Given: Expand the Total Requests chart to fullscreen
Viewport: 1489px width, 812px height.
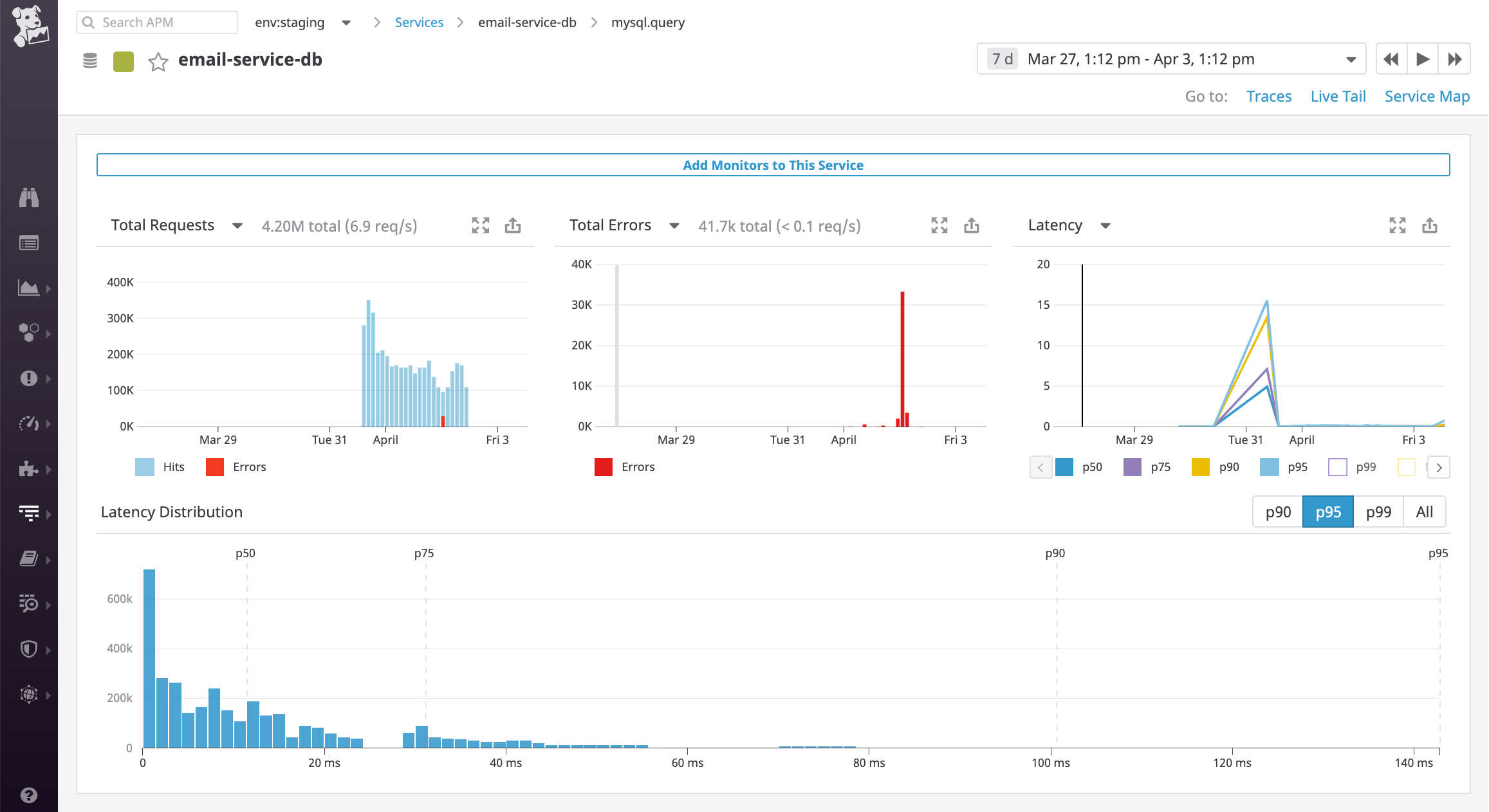Looking at the screenshot, I should pos(480,225).
